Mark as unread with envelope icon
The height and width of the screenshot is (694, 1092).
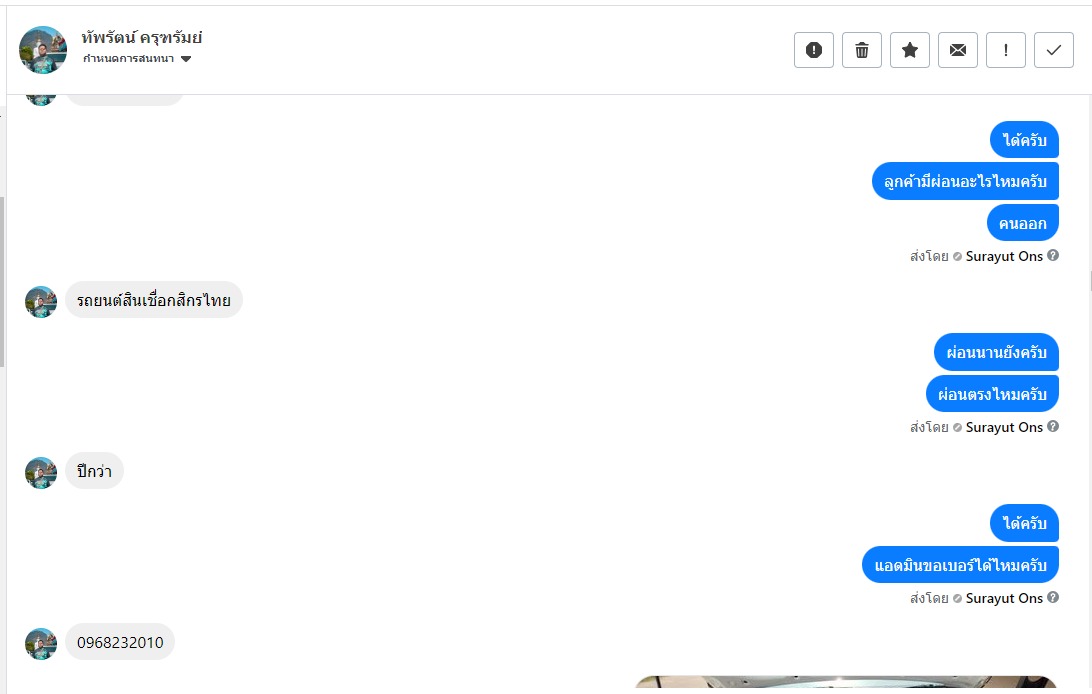point(958,50)
